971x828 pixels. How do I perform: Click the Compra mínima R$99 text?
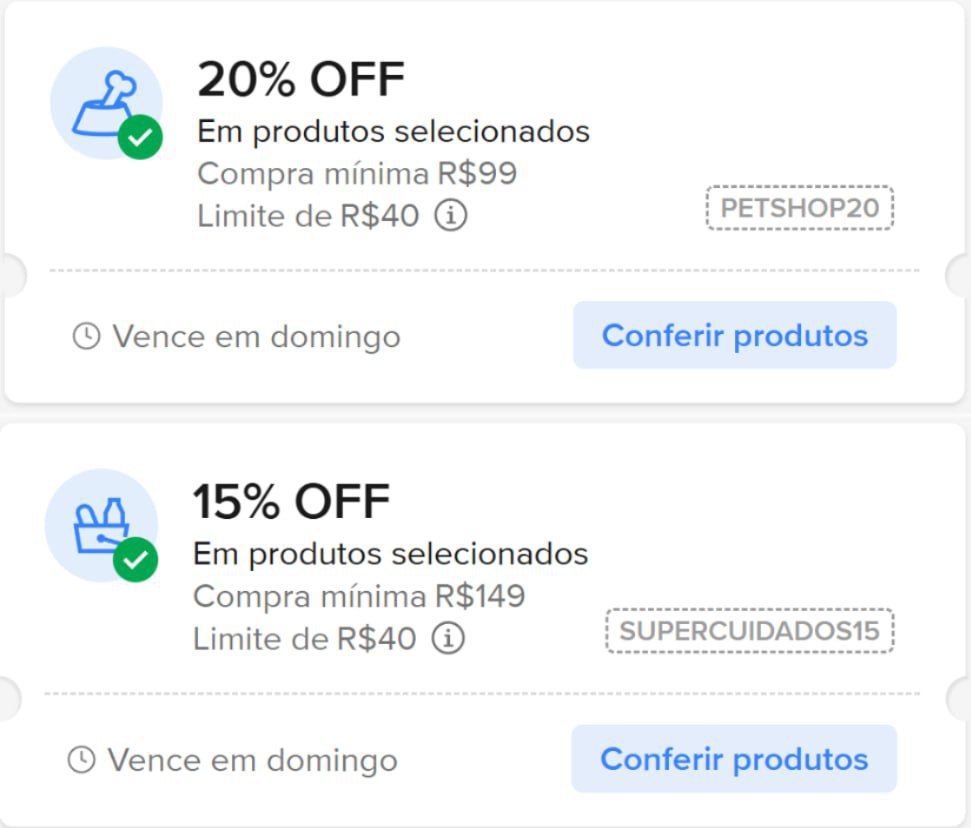pyautogui.click(x=357, y=174)
